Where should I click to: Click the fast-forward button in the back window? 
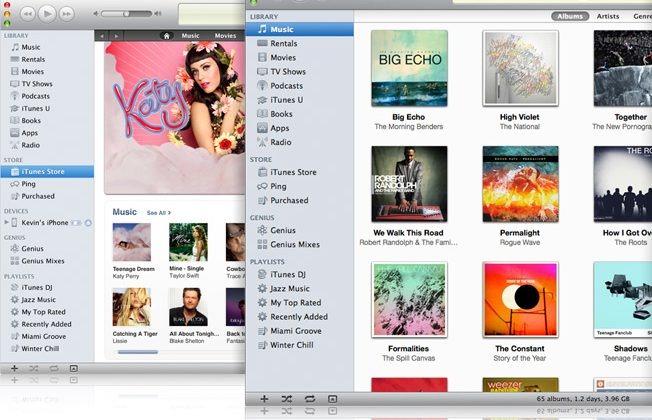click(67, 14)
